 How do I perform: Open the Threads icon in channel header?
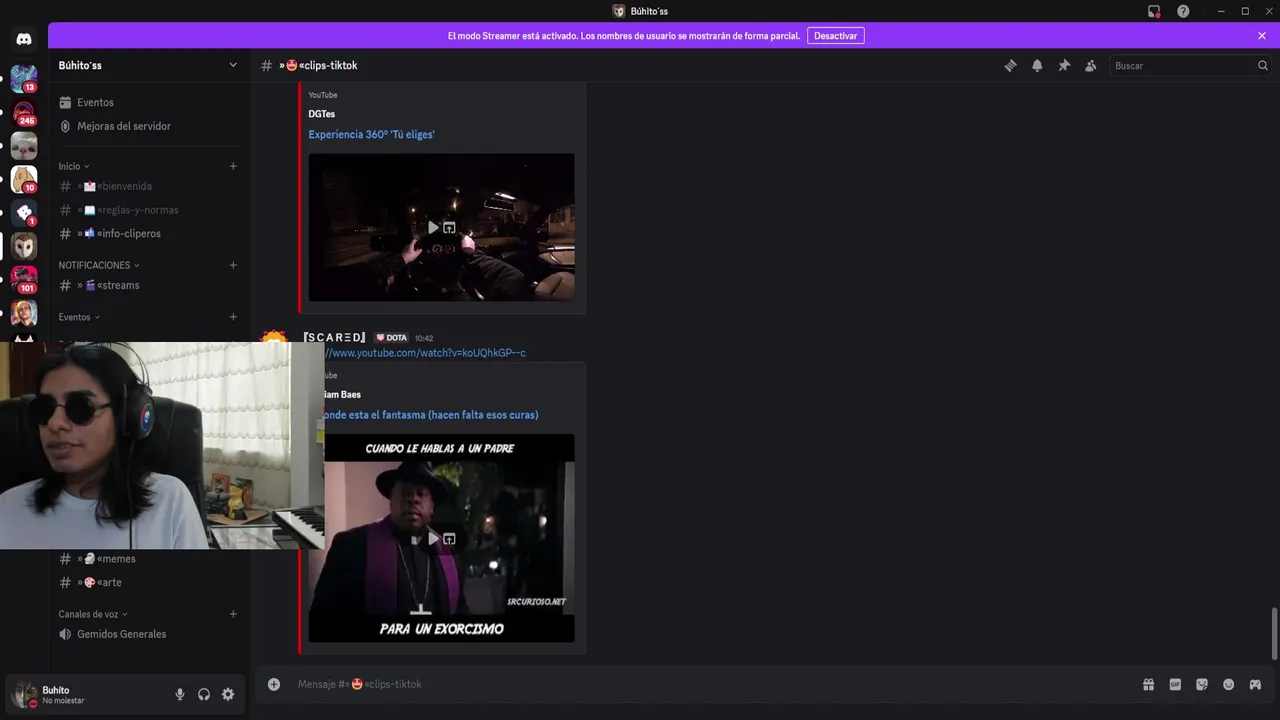point(1010,65)
